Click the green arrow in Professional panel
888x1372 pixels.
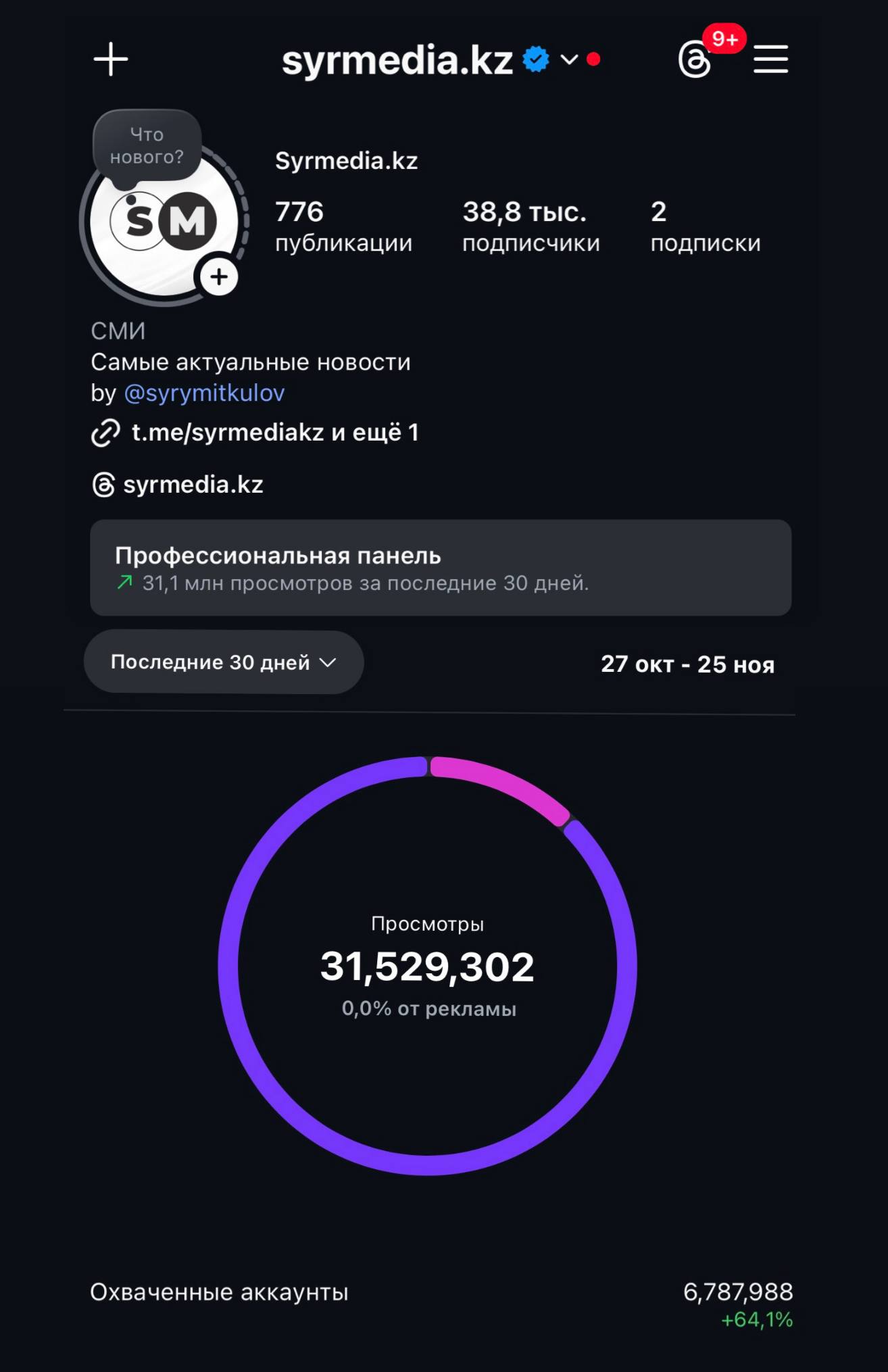tap(124, 583)
